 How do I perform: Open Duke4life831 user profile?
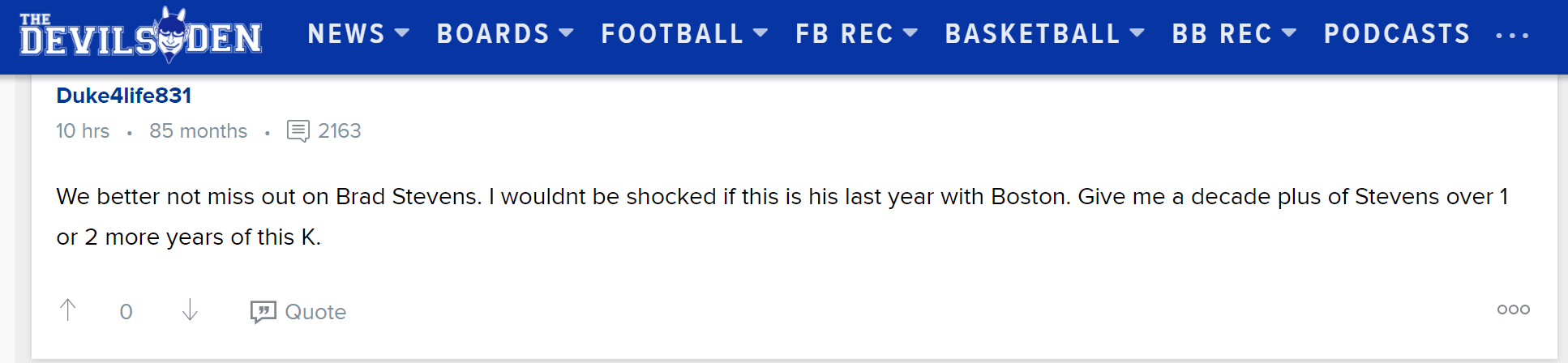point(123,96)
